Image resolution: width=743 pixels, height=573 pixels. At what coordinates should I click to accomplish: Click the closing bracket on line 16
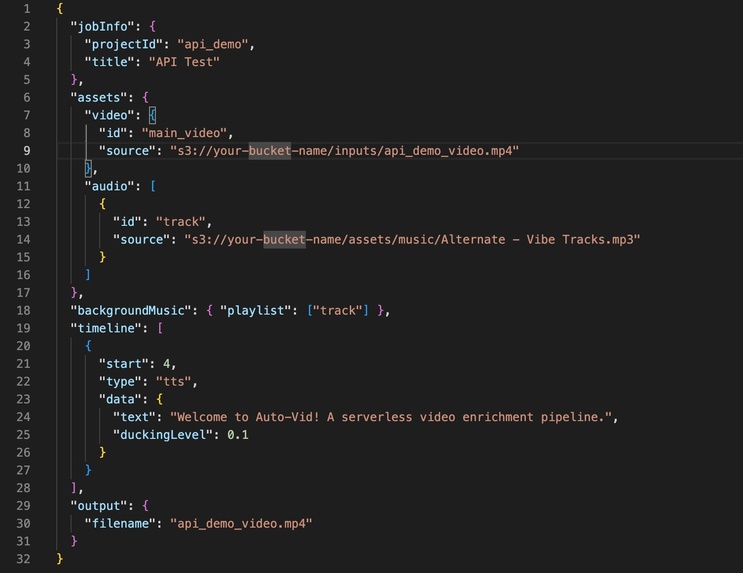tap(88, 275)
